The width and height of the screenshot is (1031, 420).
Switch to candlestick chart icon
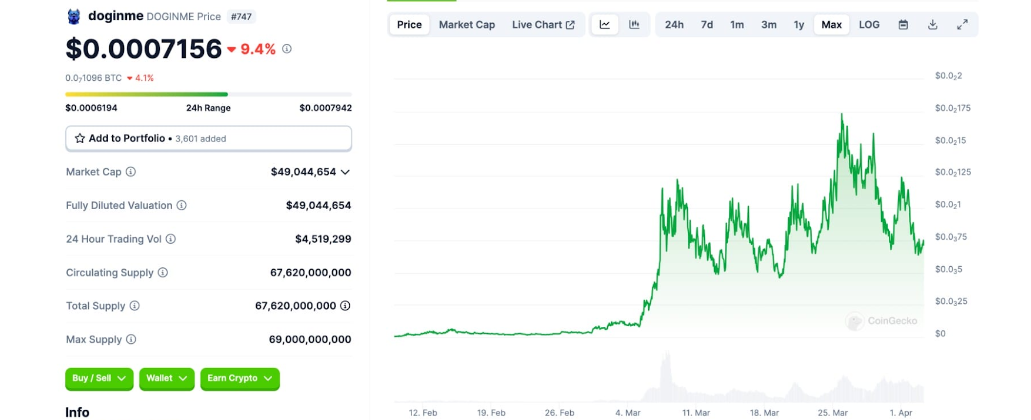634,25
